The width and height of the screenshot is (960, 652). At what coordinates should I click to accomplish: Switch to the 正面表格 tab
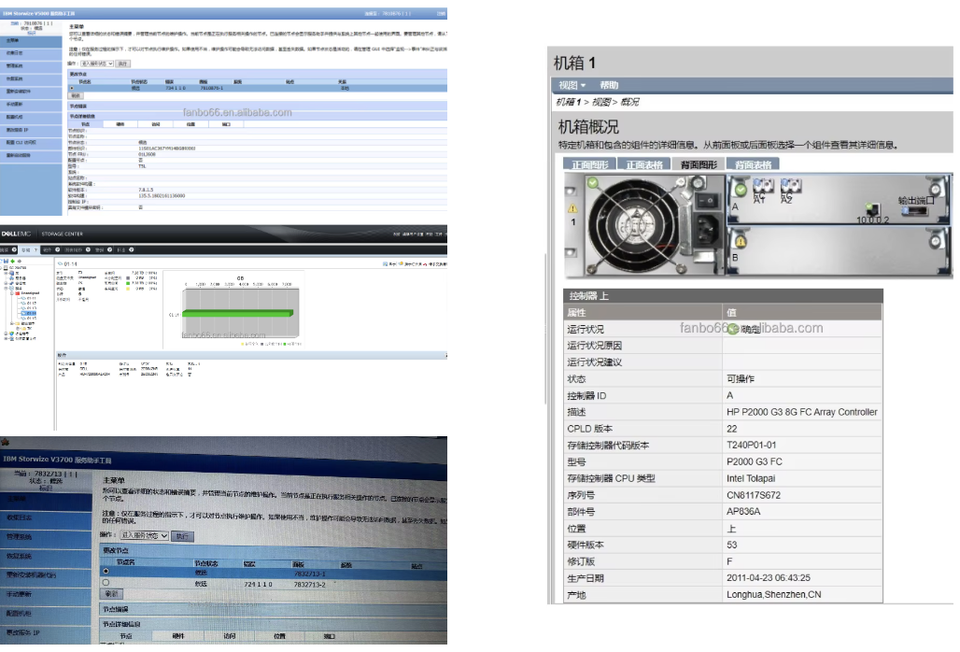pyautogui.click(x=644, y=165)
